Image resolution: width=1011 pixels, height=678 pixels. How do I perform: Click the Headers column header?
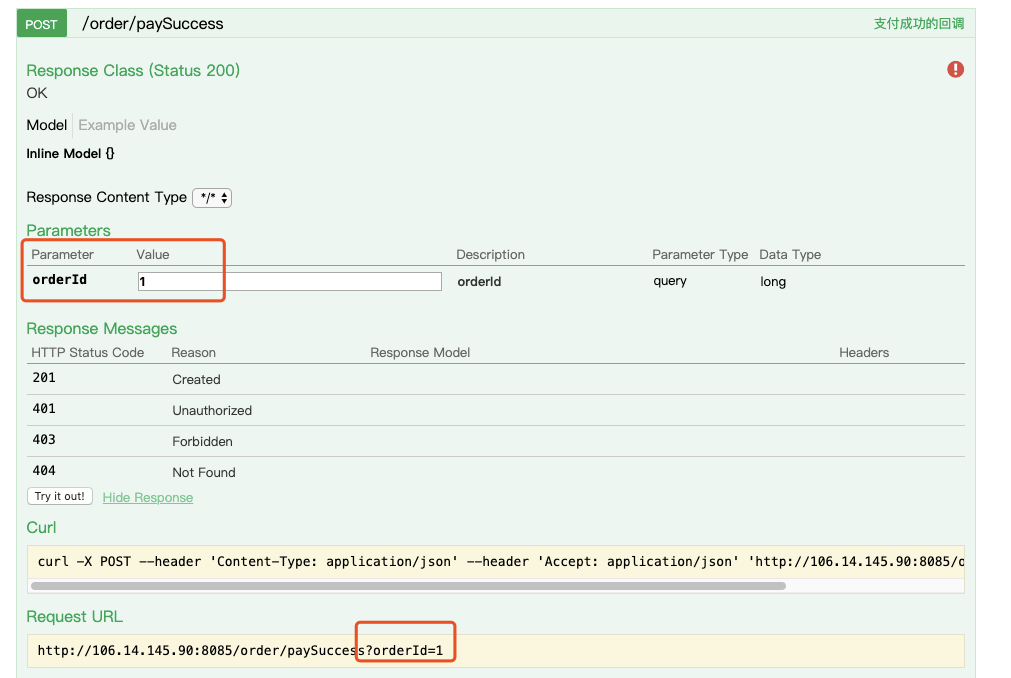[864, 353]
